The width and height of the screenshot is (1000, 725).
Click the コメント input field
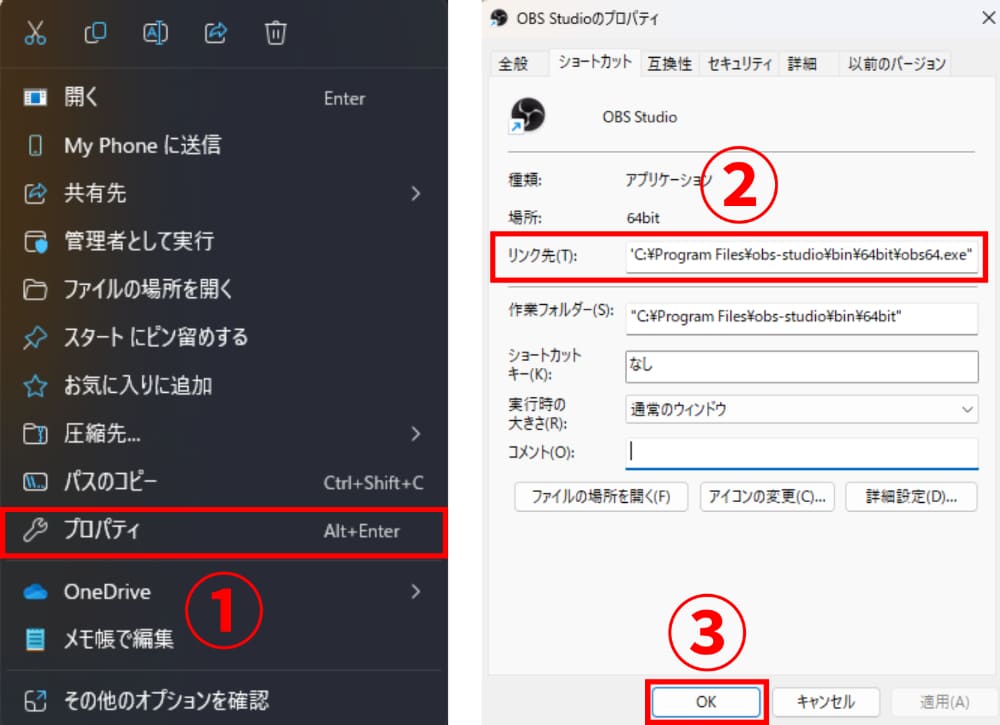tap(801, 453)
